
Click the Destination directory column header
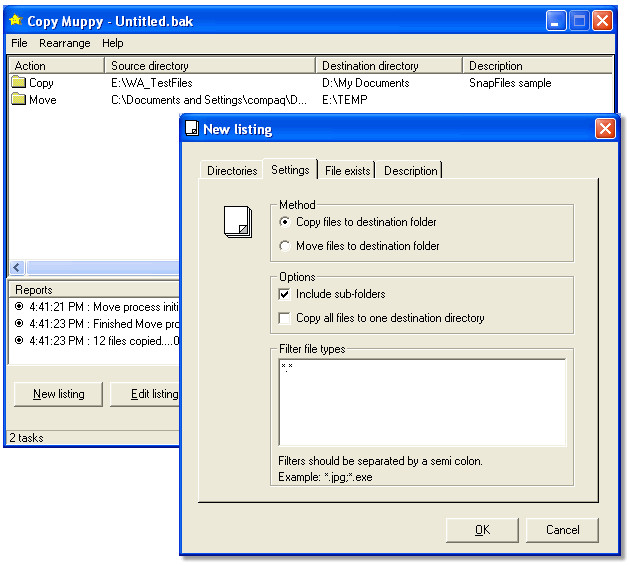click(x=389, y=65)
